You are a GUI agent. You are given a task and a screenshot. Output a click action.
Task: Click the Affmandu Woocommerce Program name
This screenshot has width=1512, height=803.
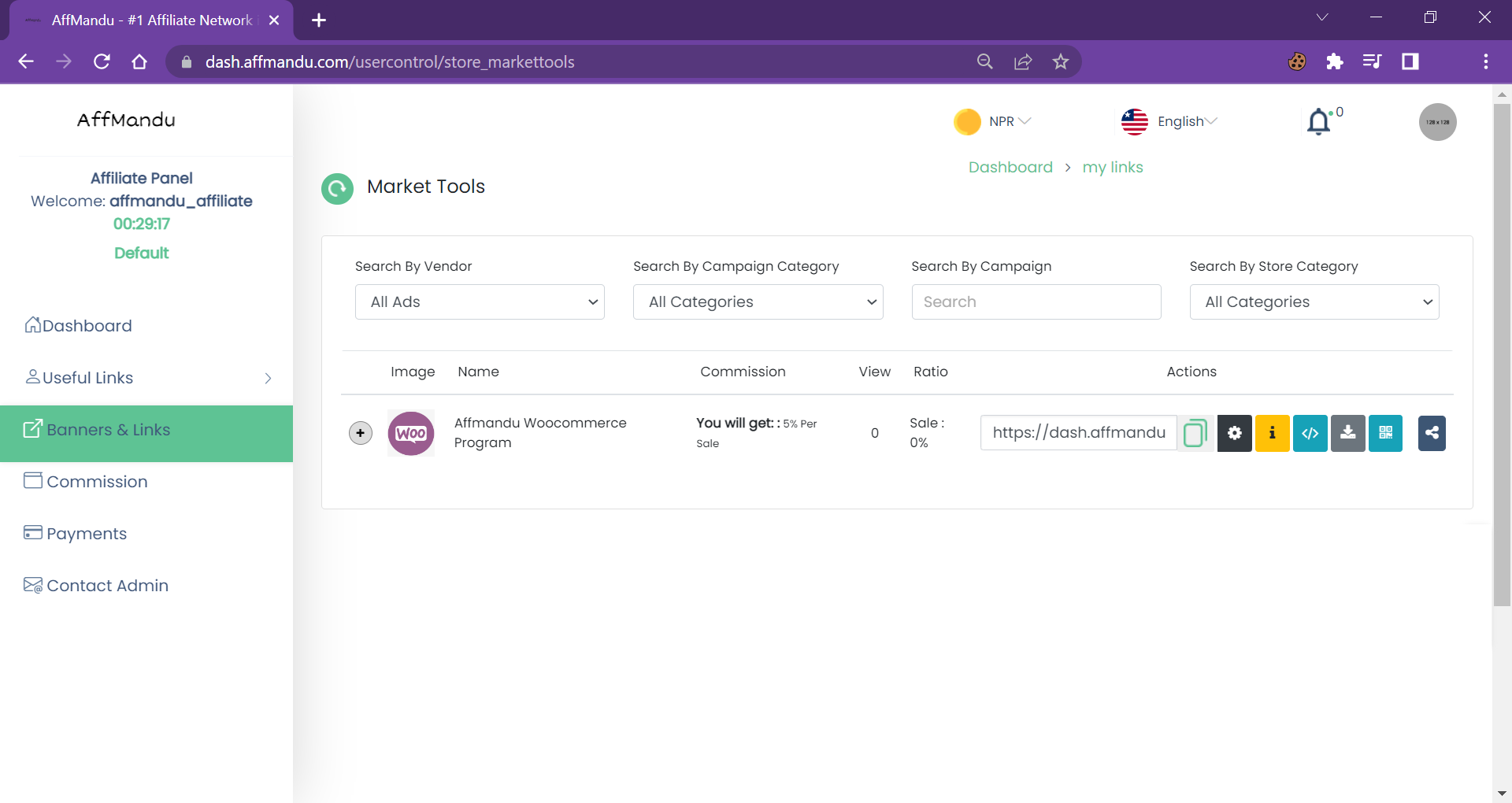click(540, 433)
